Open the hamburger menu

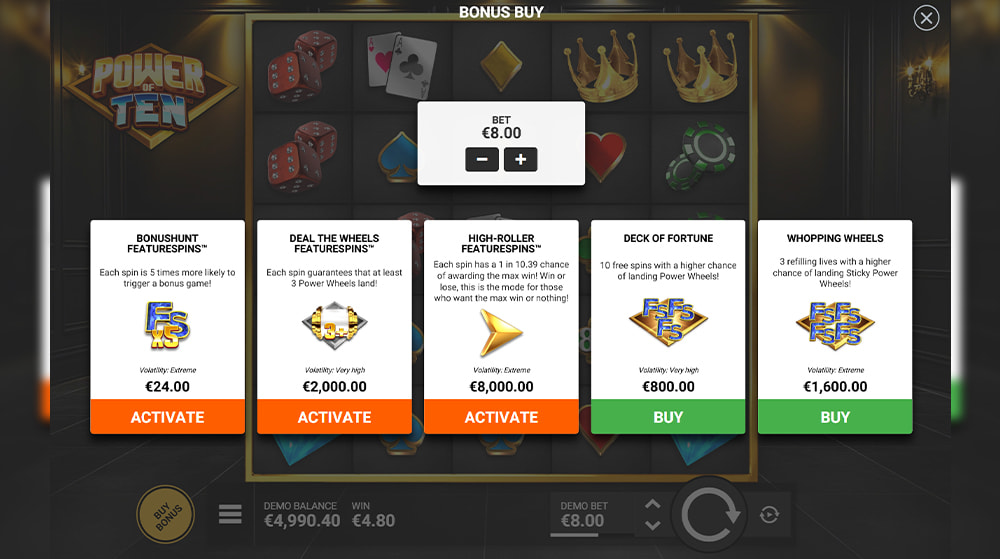(x=230, y=514)
